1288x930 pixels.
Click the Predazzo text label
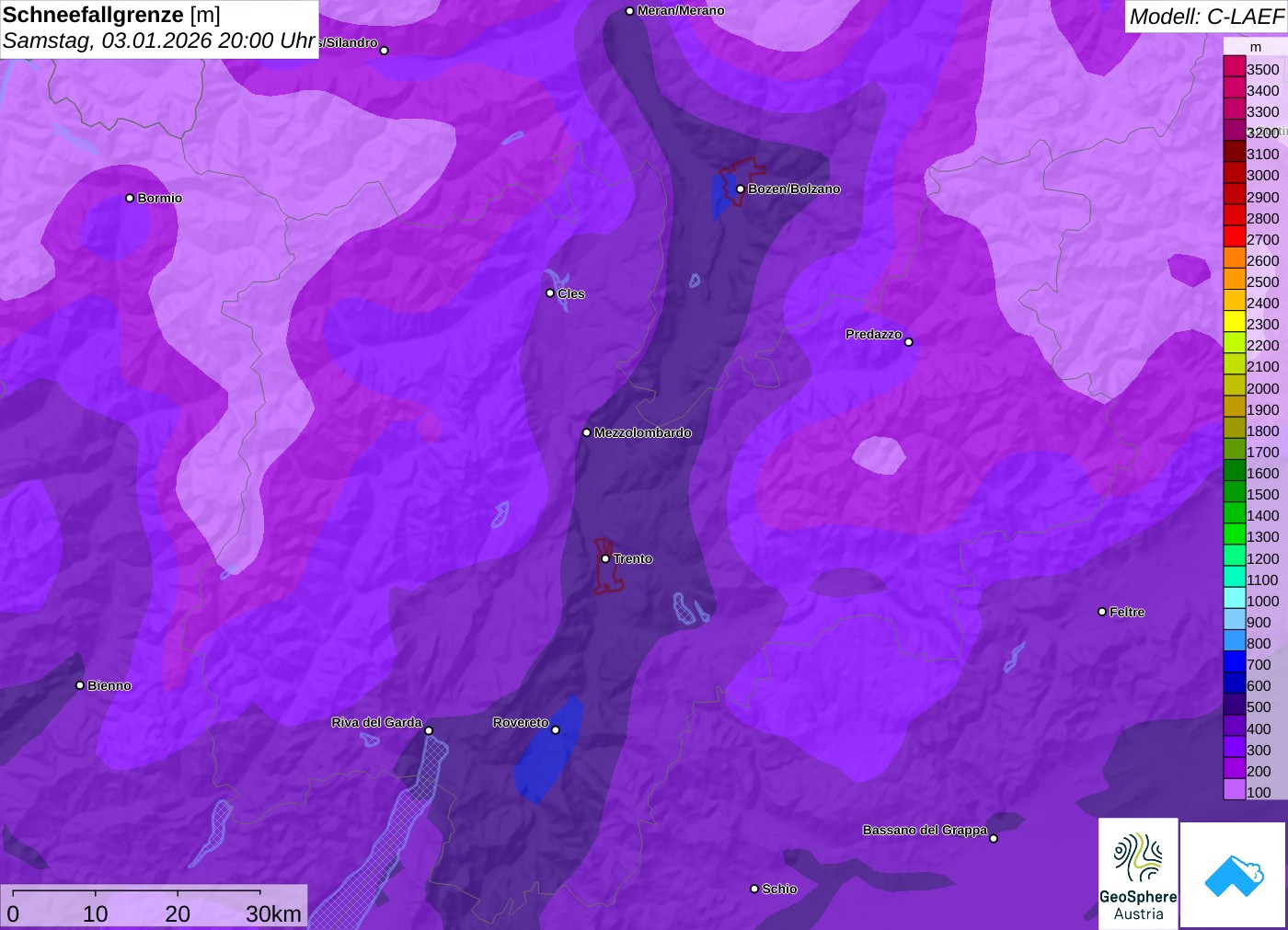point(874,334)
